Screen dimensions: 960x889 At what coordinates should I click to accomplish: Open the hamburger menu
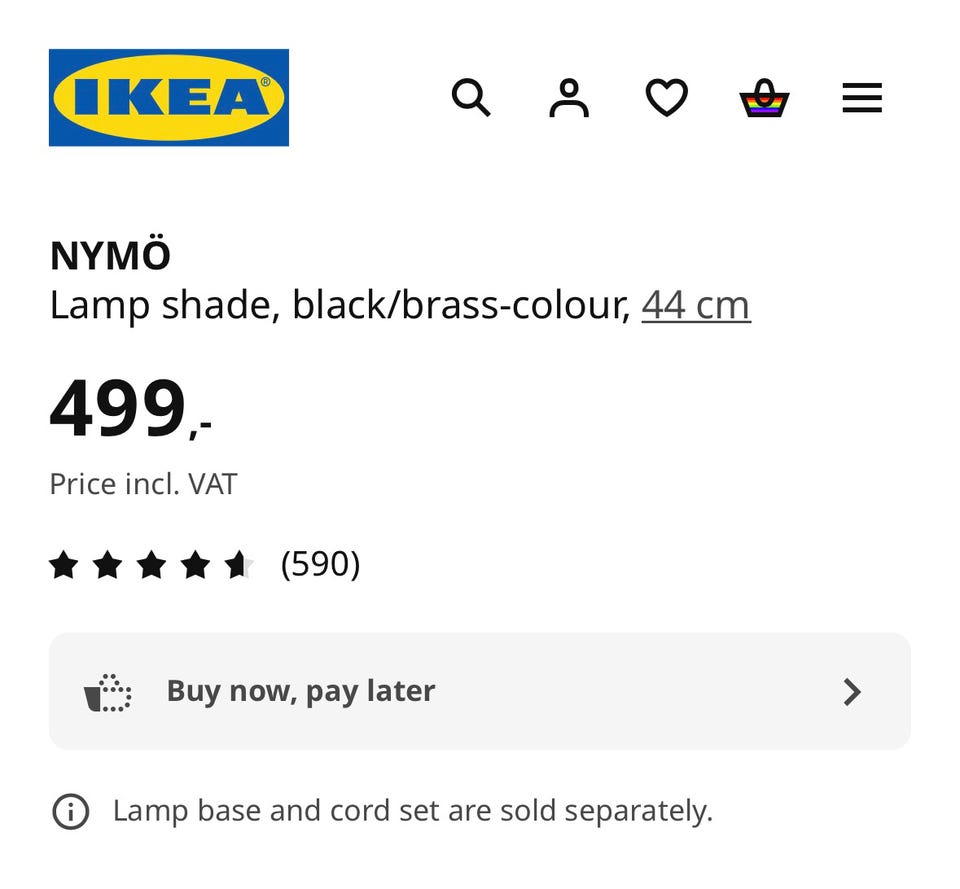click(x=861, y=98)
